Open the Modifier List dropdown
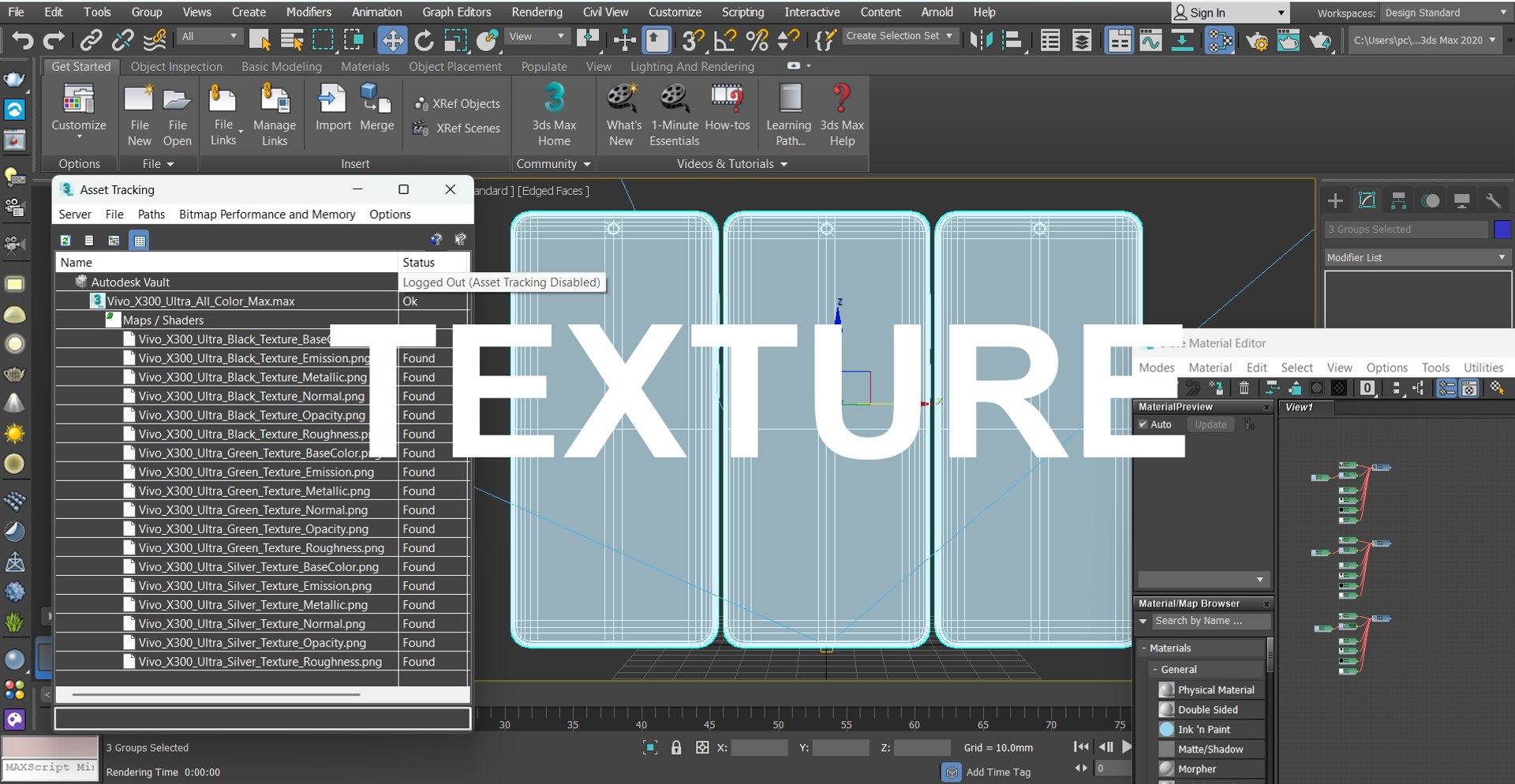Viewport: 1515px width, 784px height. (x=1417, y=258)
